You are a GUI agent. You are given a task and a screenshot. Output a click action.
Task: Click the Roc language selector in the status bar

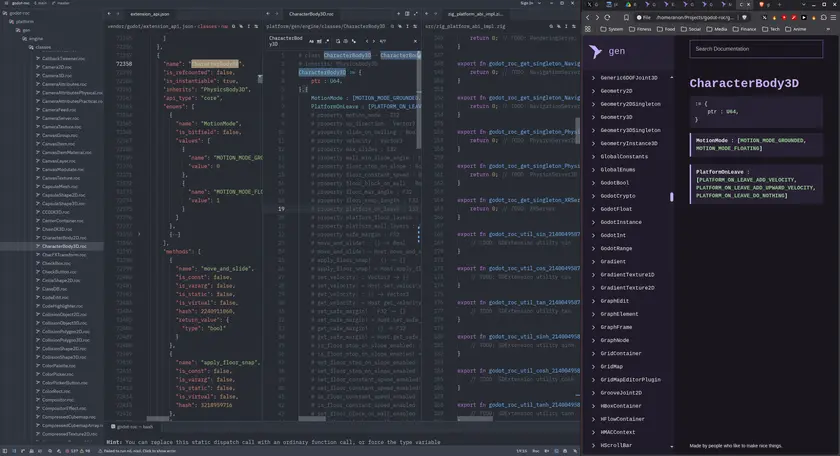coord(535,451)
